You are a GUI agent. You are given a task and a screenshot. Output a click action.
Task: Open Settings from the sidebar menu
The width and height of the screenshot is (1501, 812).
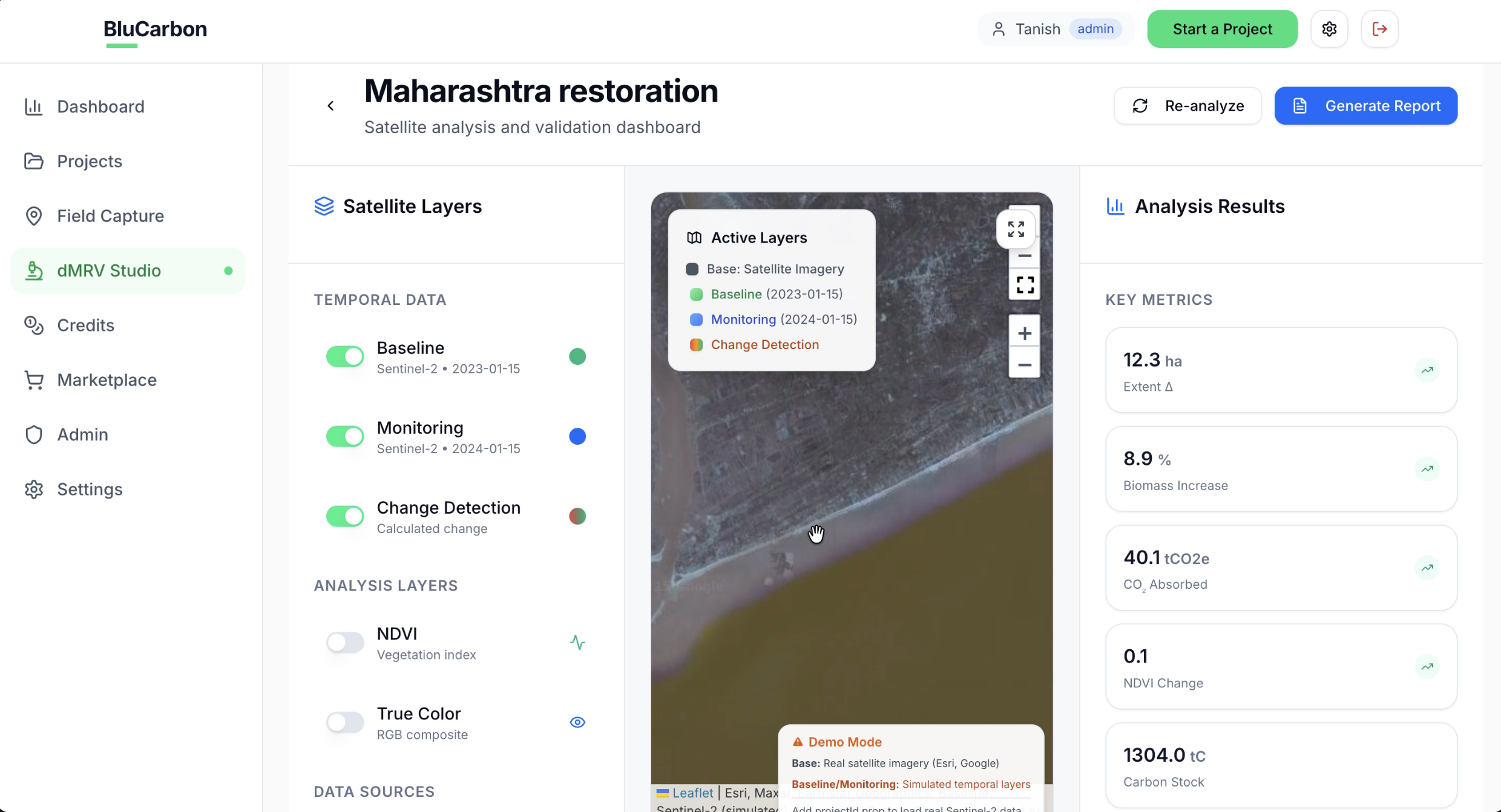tap(90, 489)
